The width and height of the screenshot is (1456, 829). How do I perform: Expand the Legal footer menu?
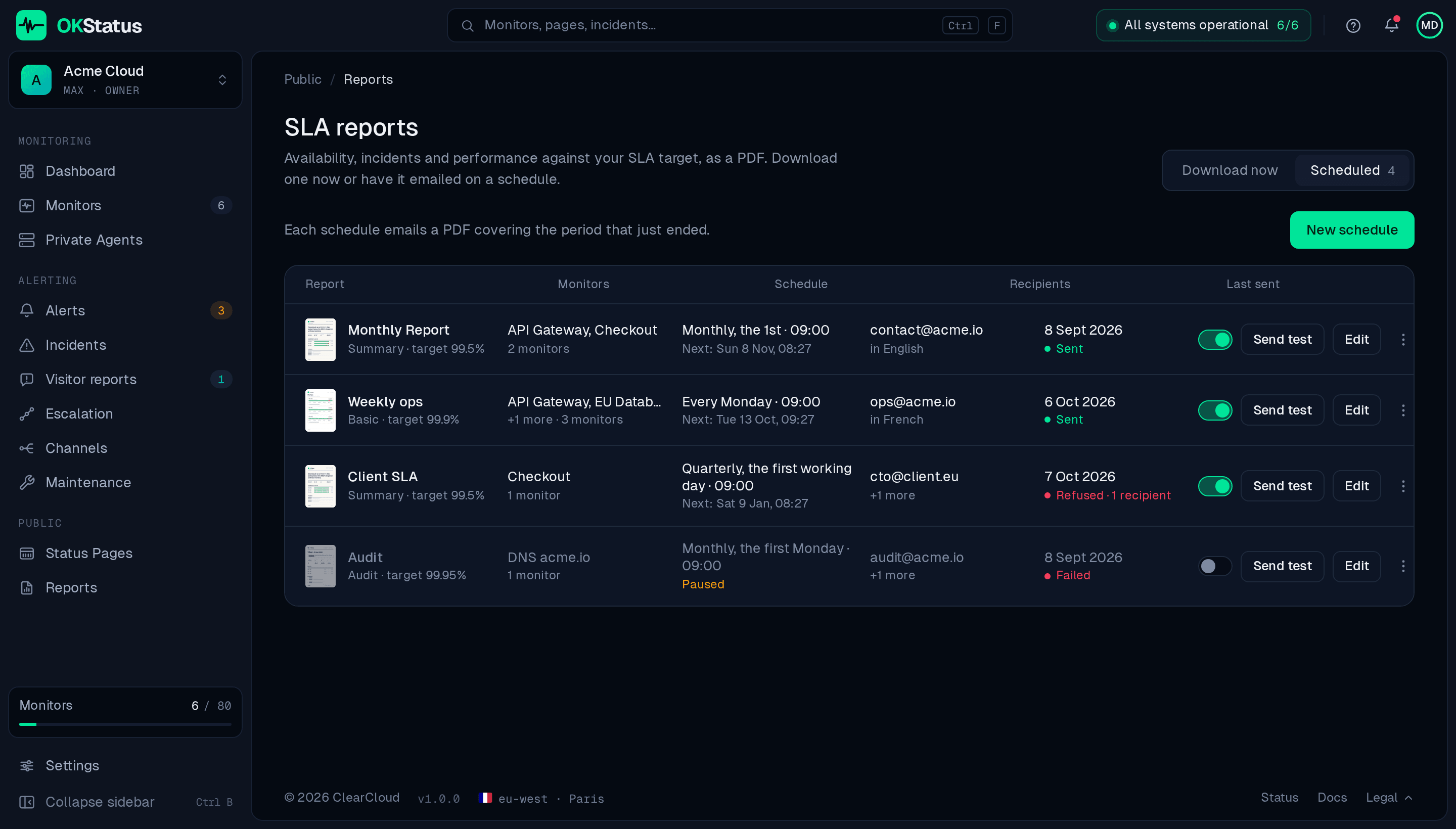[x=1389, y=798]
